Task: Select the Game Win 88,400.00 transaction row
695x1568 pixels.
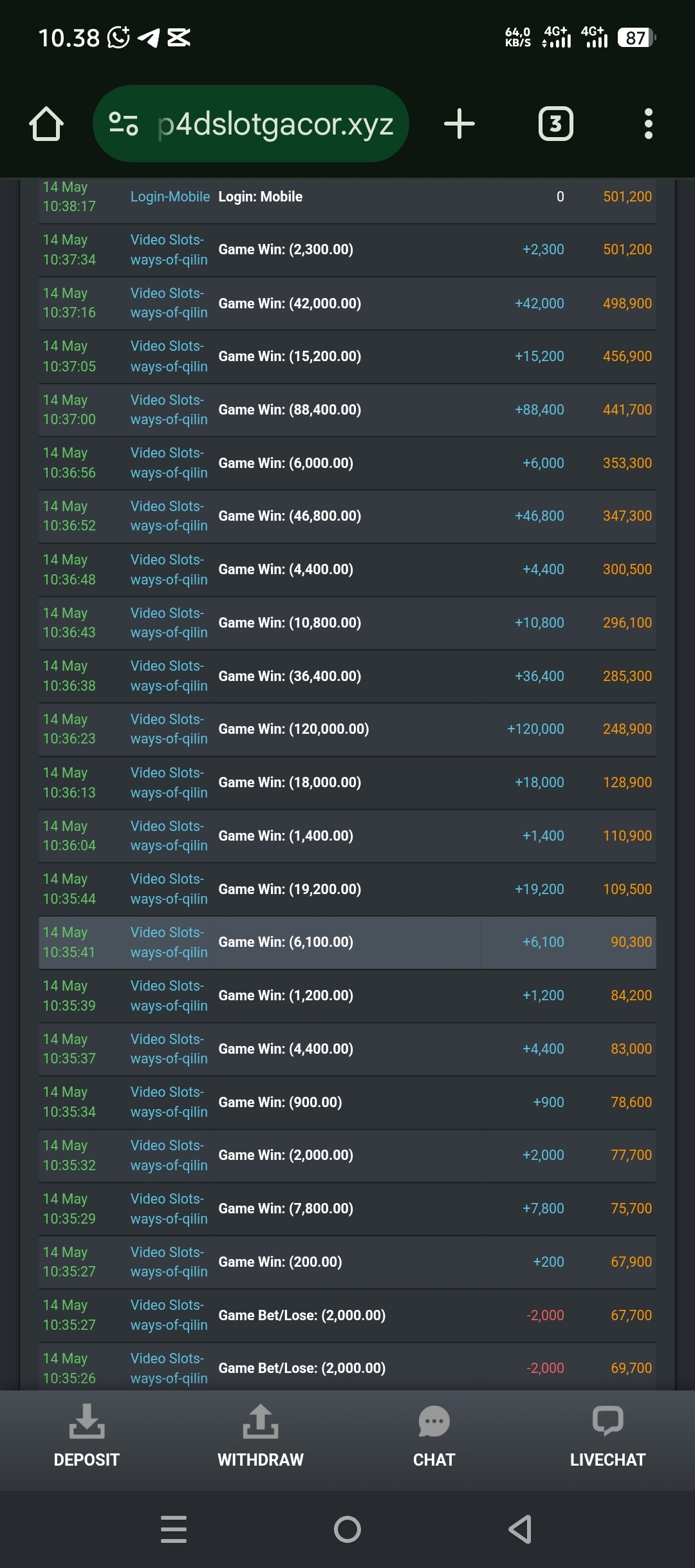Action: click(347, 410)
